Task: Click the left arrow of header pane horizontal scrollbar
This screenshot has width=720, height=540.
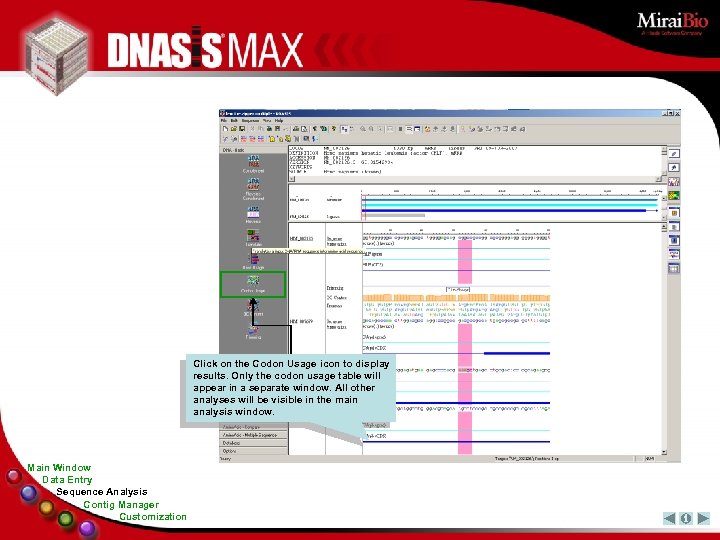Action: (x=291, y=179)
